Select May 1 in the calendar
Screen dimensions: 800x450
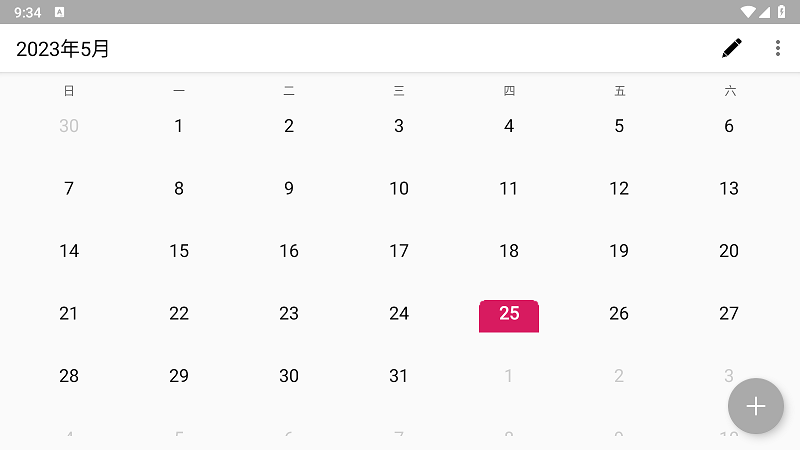179,126
